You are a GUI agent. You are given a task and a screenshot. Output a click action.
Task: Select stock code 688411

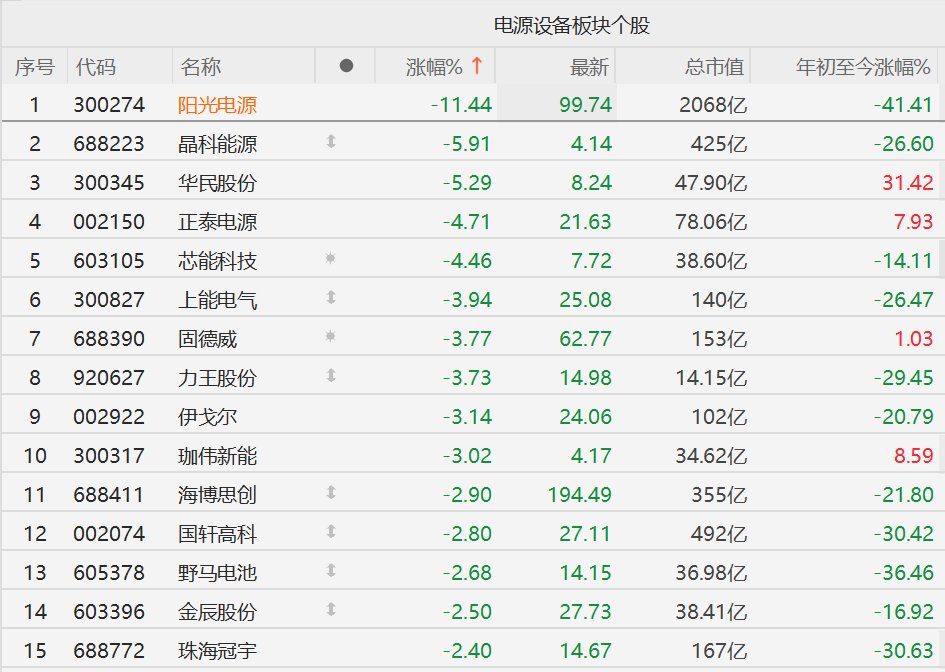click(x=109, y=495)
